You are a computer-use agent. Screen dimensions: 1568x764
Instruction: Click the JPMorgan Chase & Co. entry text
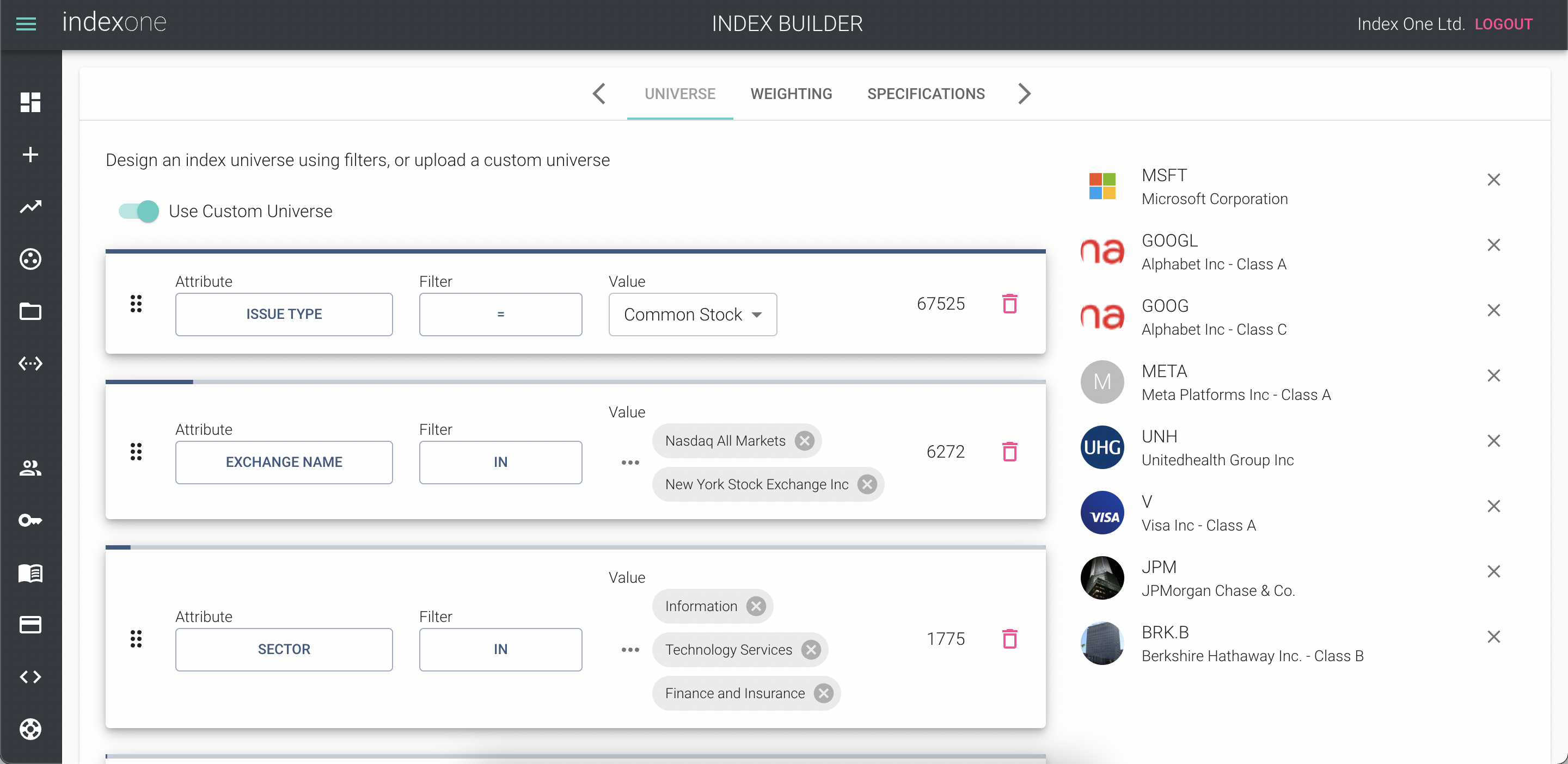1218,590
